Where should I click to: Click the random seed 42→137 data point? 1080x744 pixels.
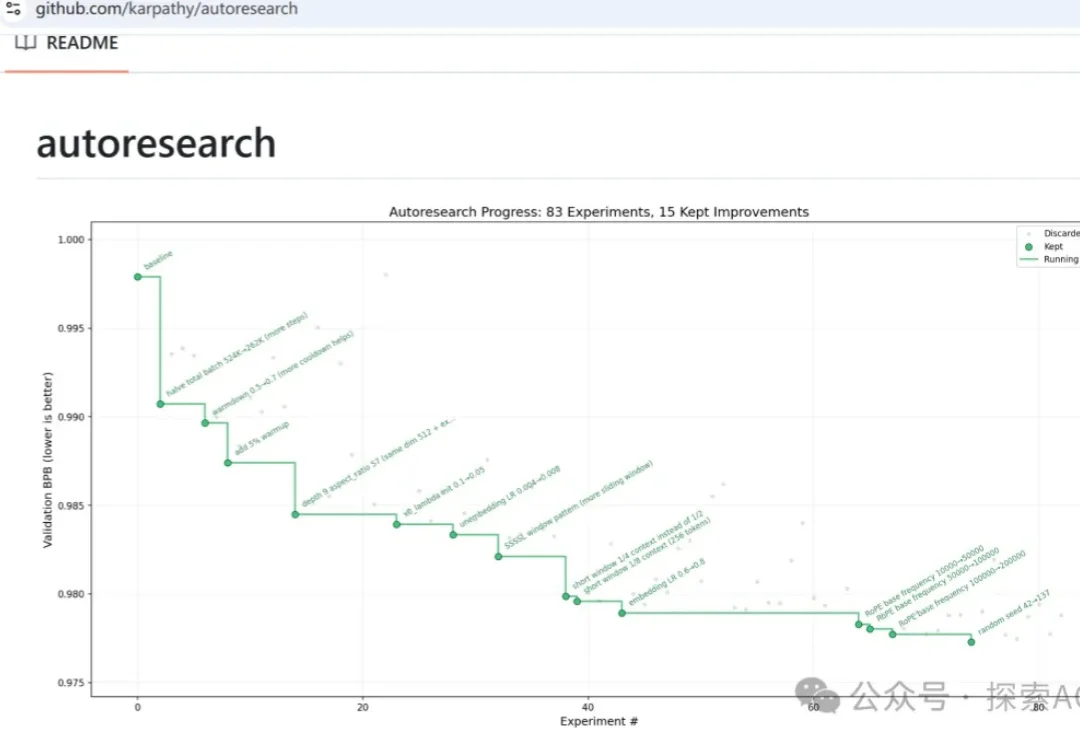point(971,642)
